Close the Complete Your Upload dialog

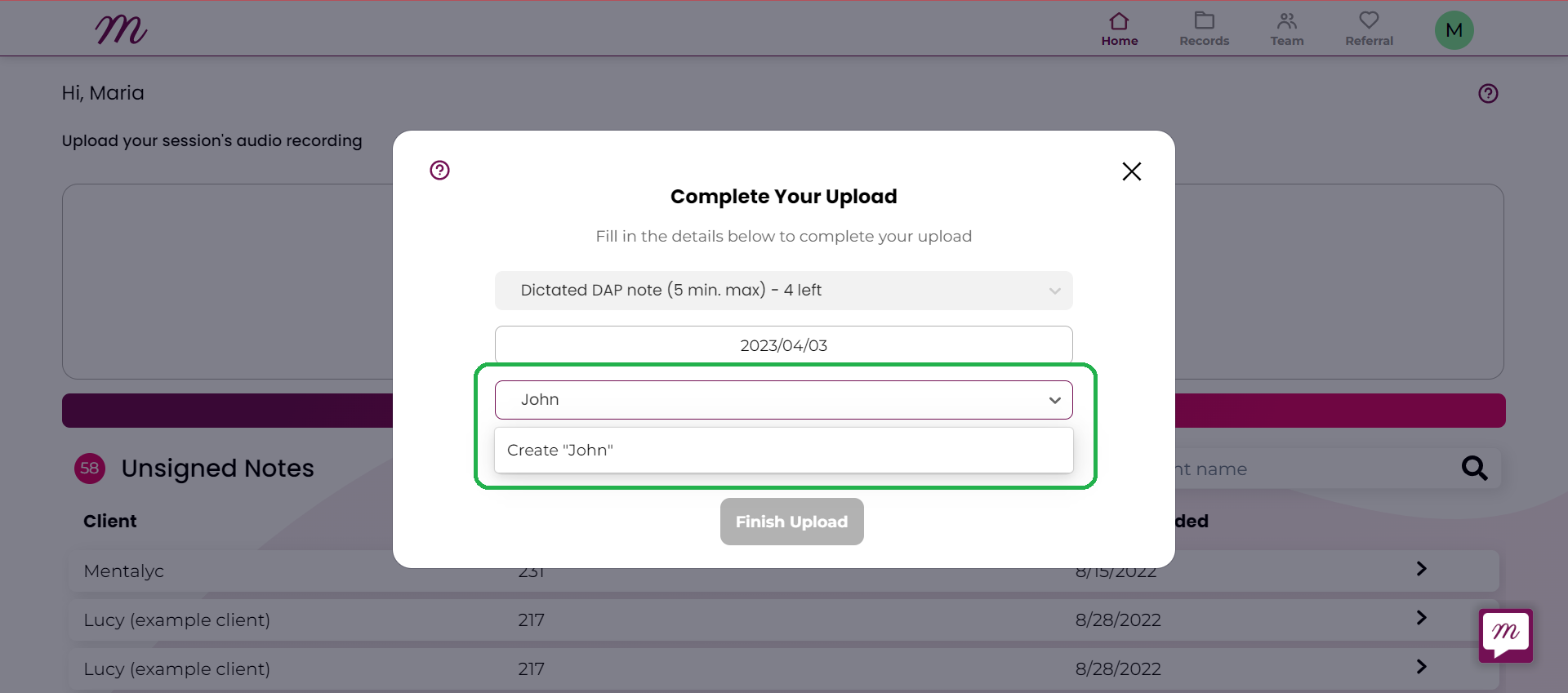1131,171
